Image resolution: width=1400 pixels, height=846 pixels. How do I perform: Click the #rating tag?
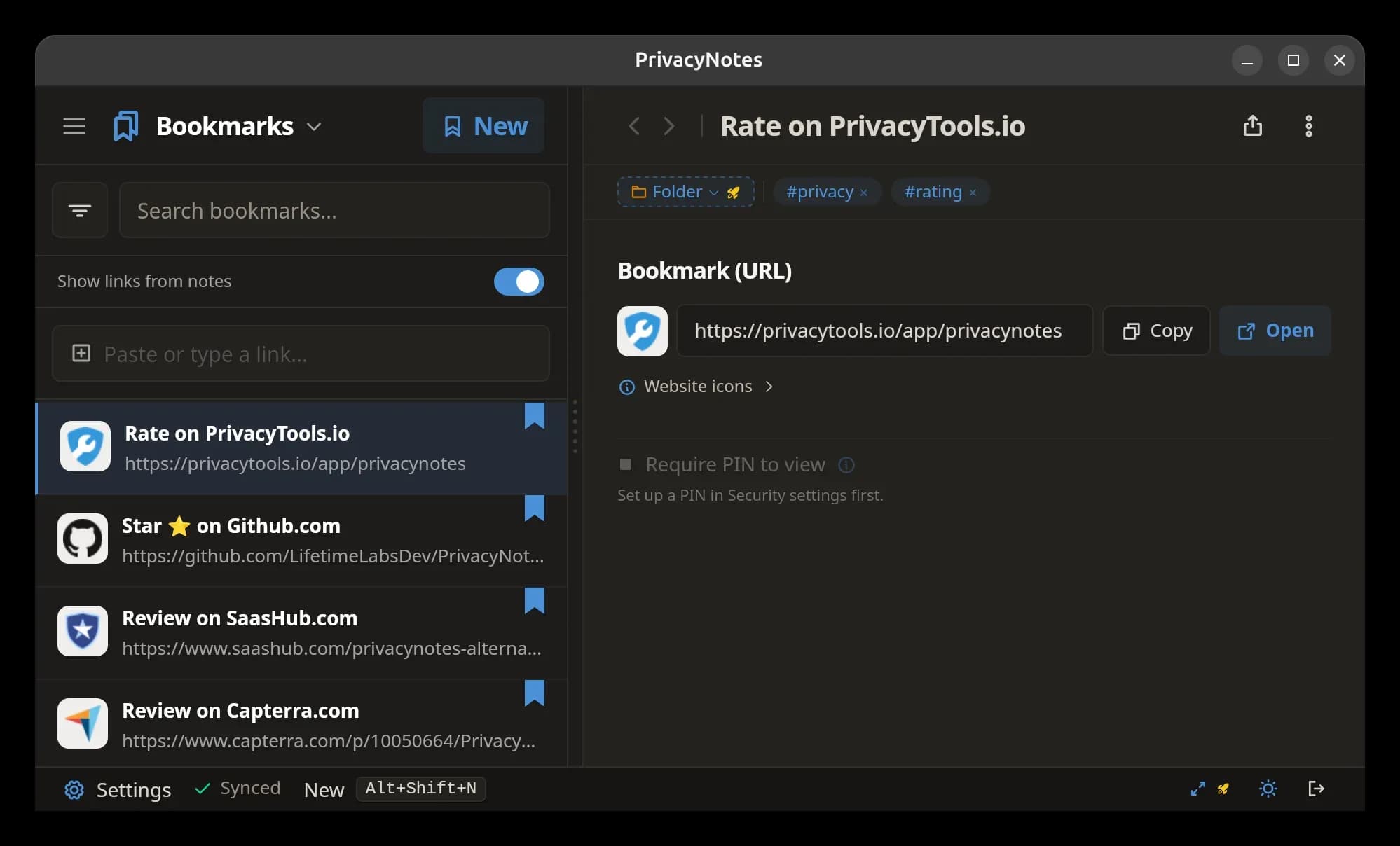tap(933, 192)
